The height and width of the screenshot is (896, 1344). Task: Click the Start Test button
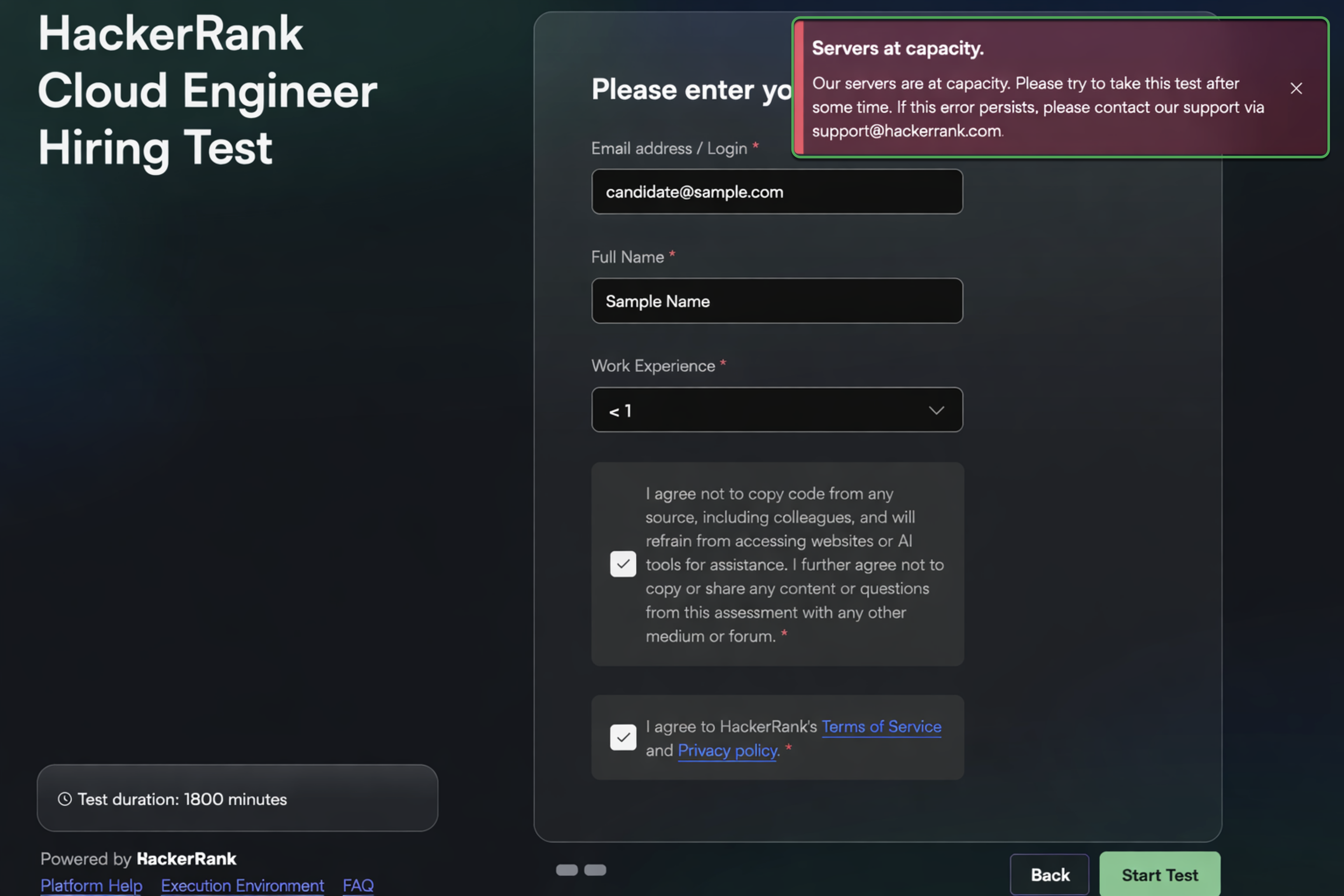pos(1160,875)
